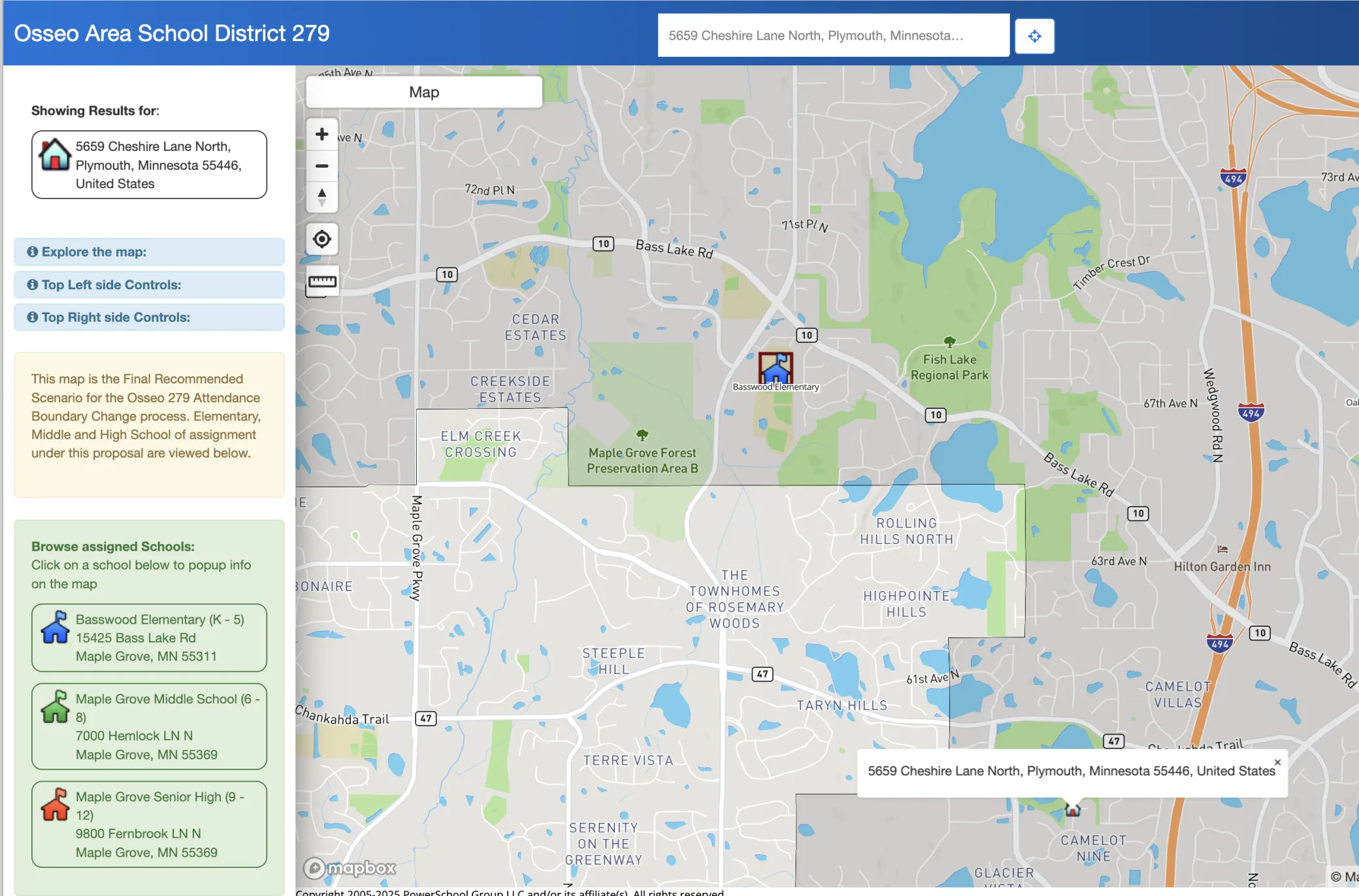1359x896 pixels.
Task: Select Maple Grove Senior High card
Action: [149, 824]
